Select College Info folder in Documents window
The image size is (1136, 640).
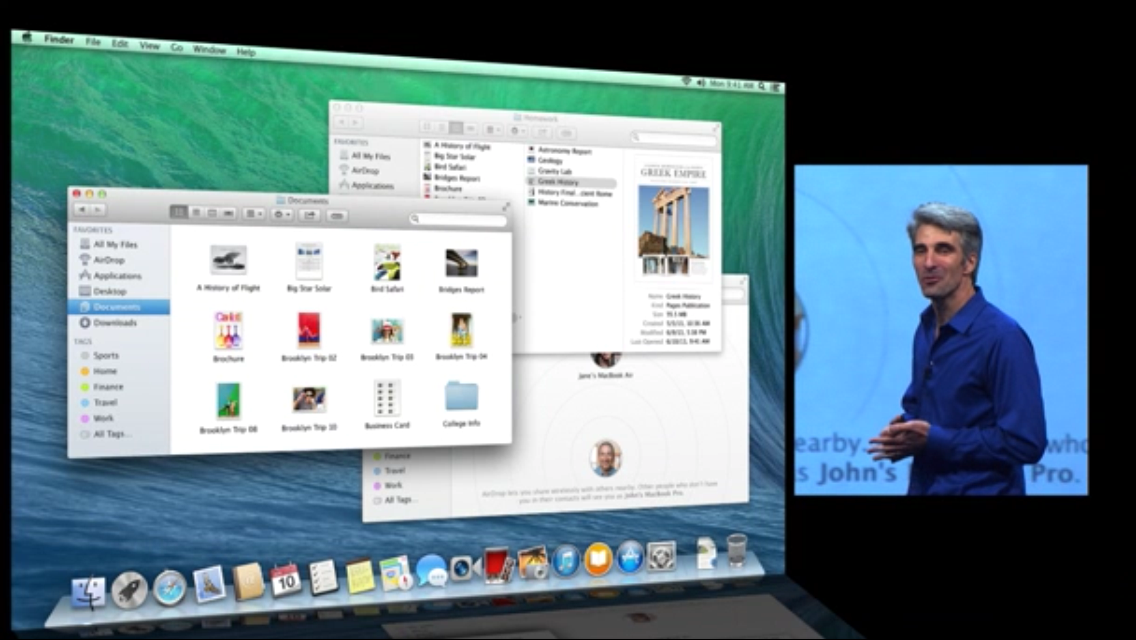coord(462,396)
